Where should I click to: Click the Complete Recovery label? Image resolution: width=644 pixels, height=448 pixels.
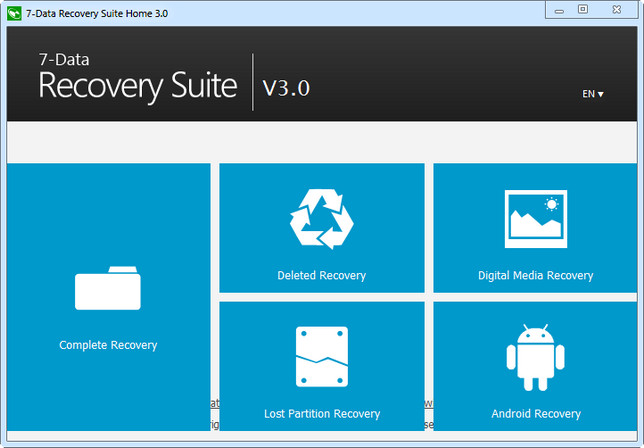point(108,345)
